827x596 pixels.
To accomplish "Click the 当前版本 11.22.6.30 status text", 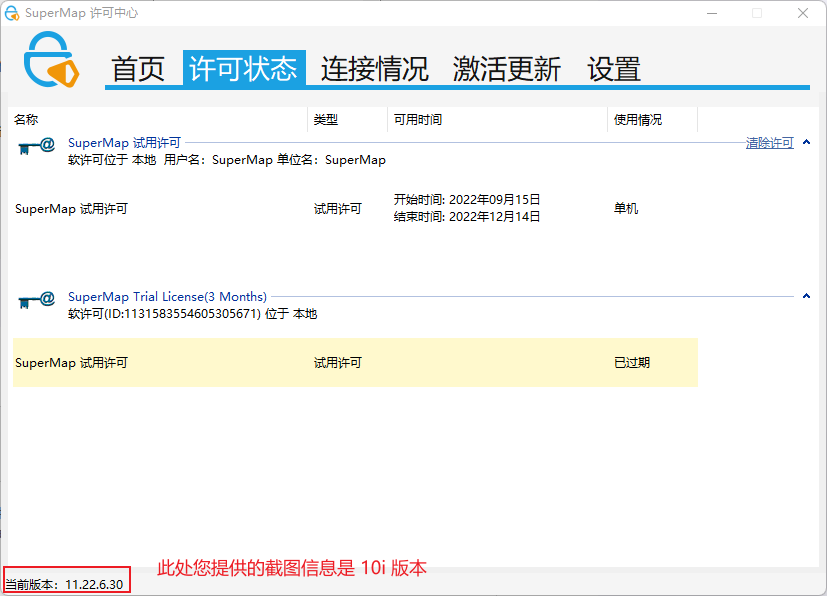I will [x=64, y=584].
